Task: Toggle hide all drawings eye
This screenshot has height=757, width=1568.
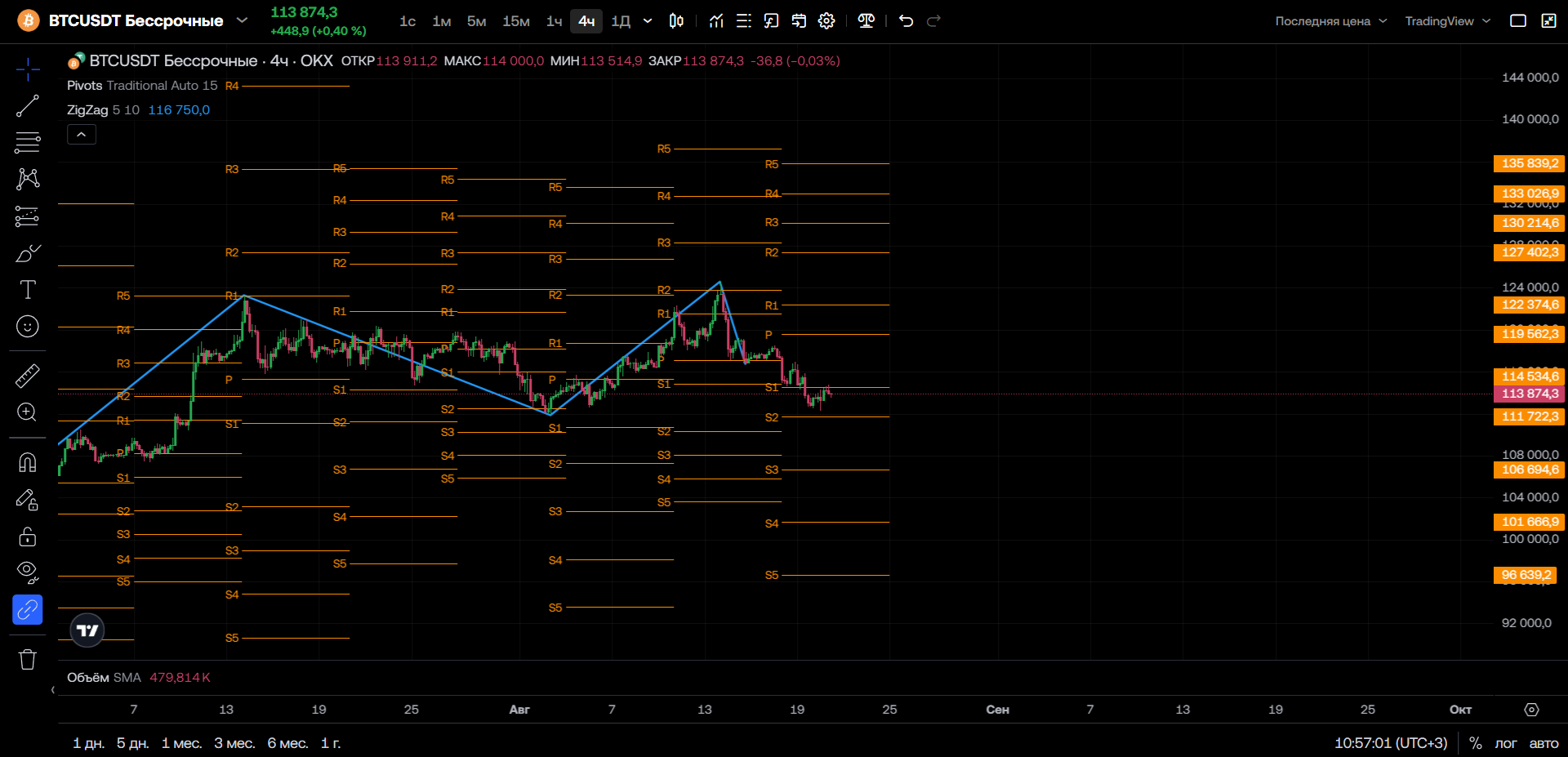Action: click(x=28, y=572)
